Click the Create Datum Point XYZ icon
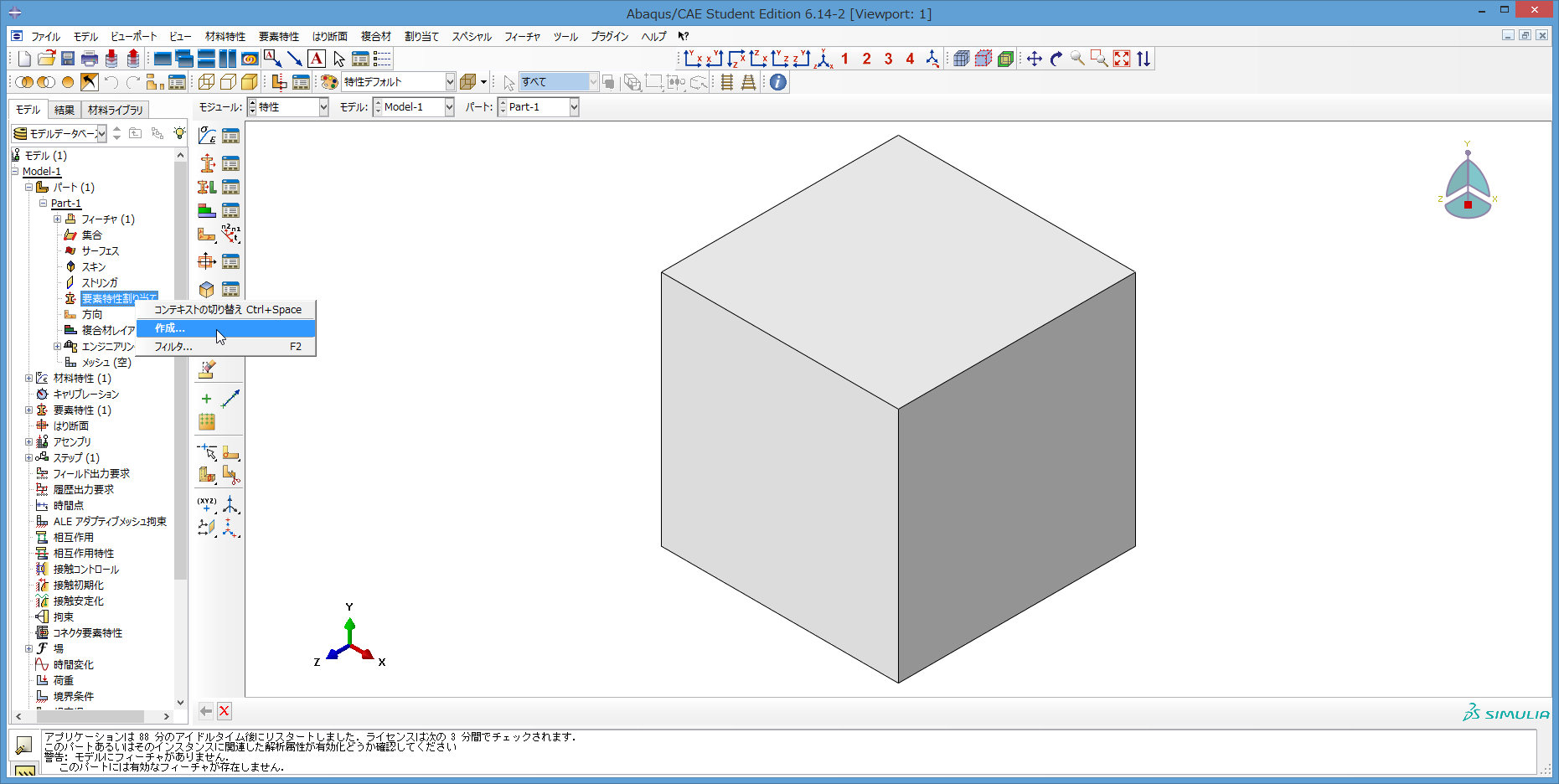Image resolution: width=1559 pixels, height=784 pixels. (207, 504)
